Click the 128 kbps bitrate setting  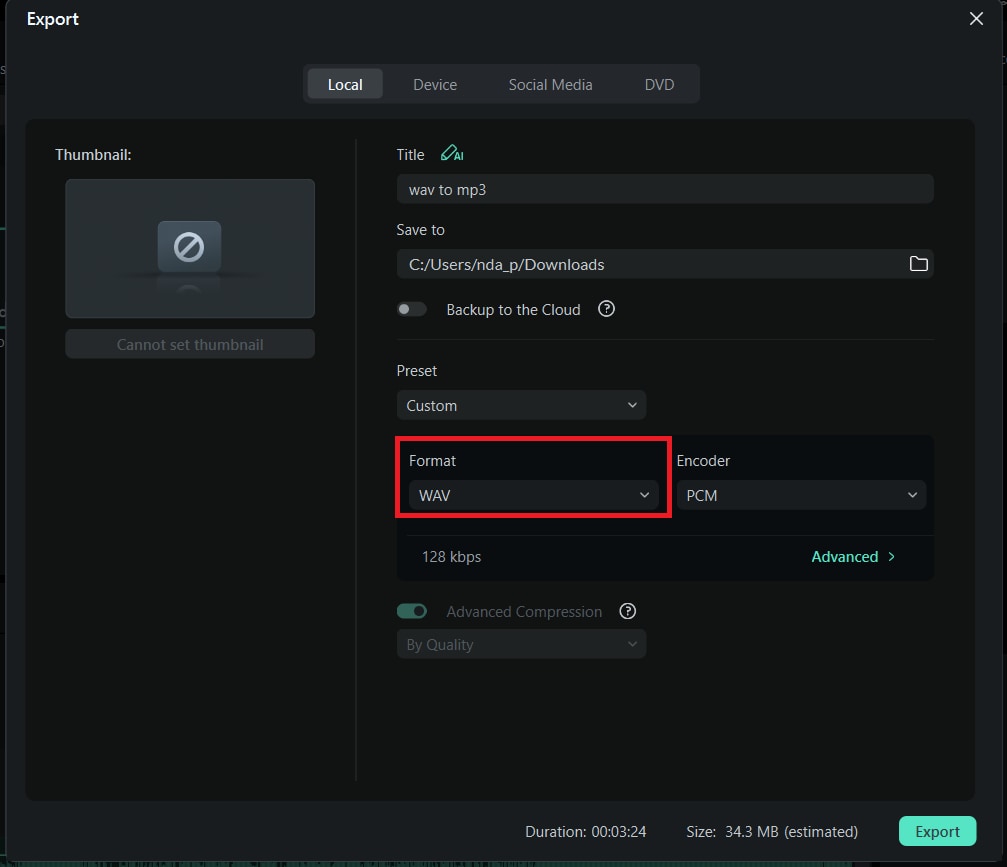click(x=450, y=556)
